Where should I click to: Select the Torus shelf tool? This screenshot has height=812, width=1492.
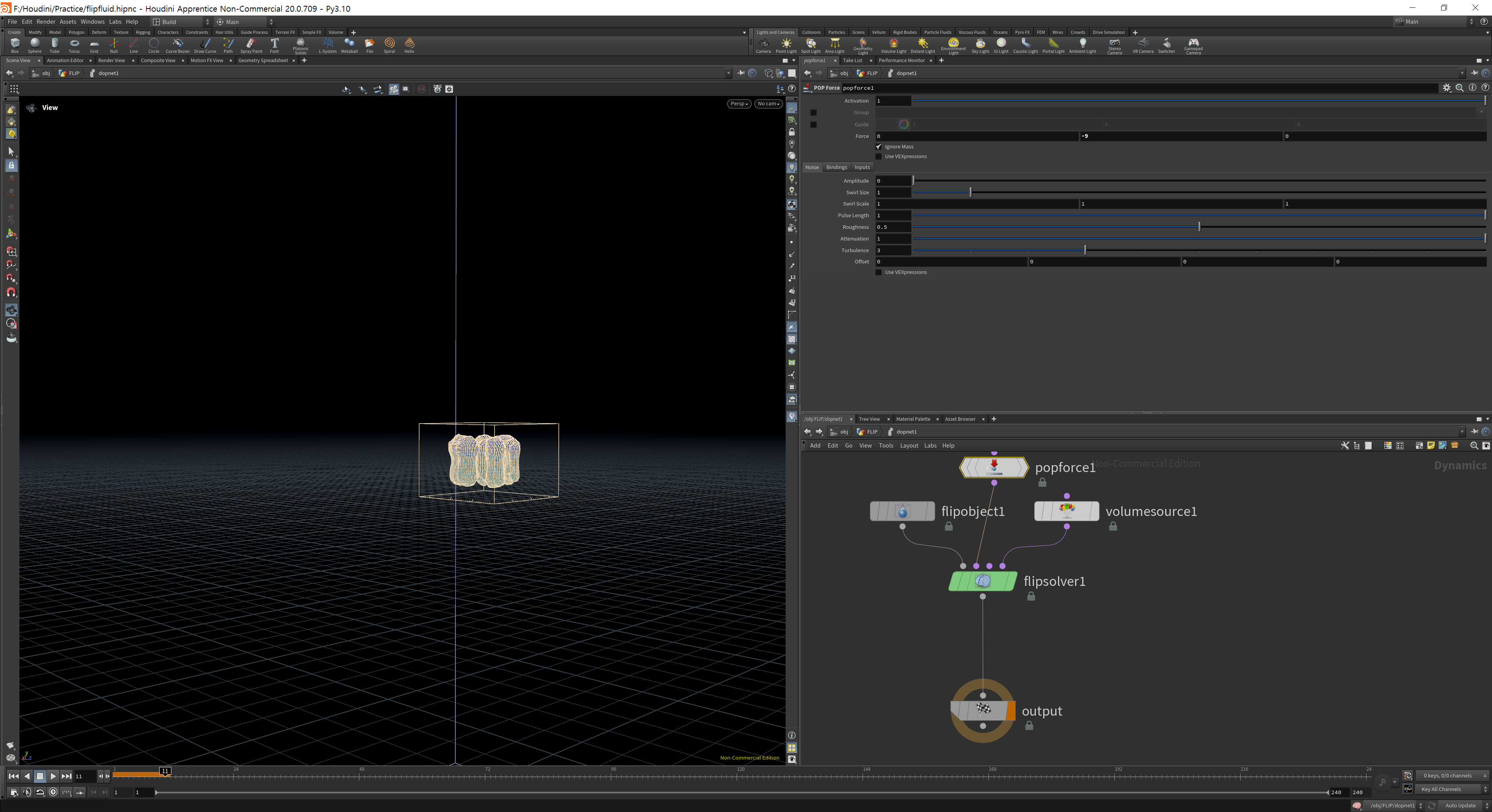click(x=74, y=44)
